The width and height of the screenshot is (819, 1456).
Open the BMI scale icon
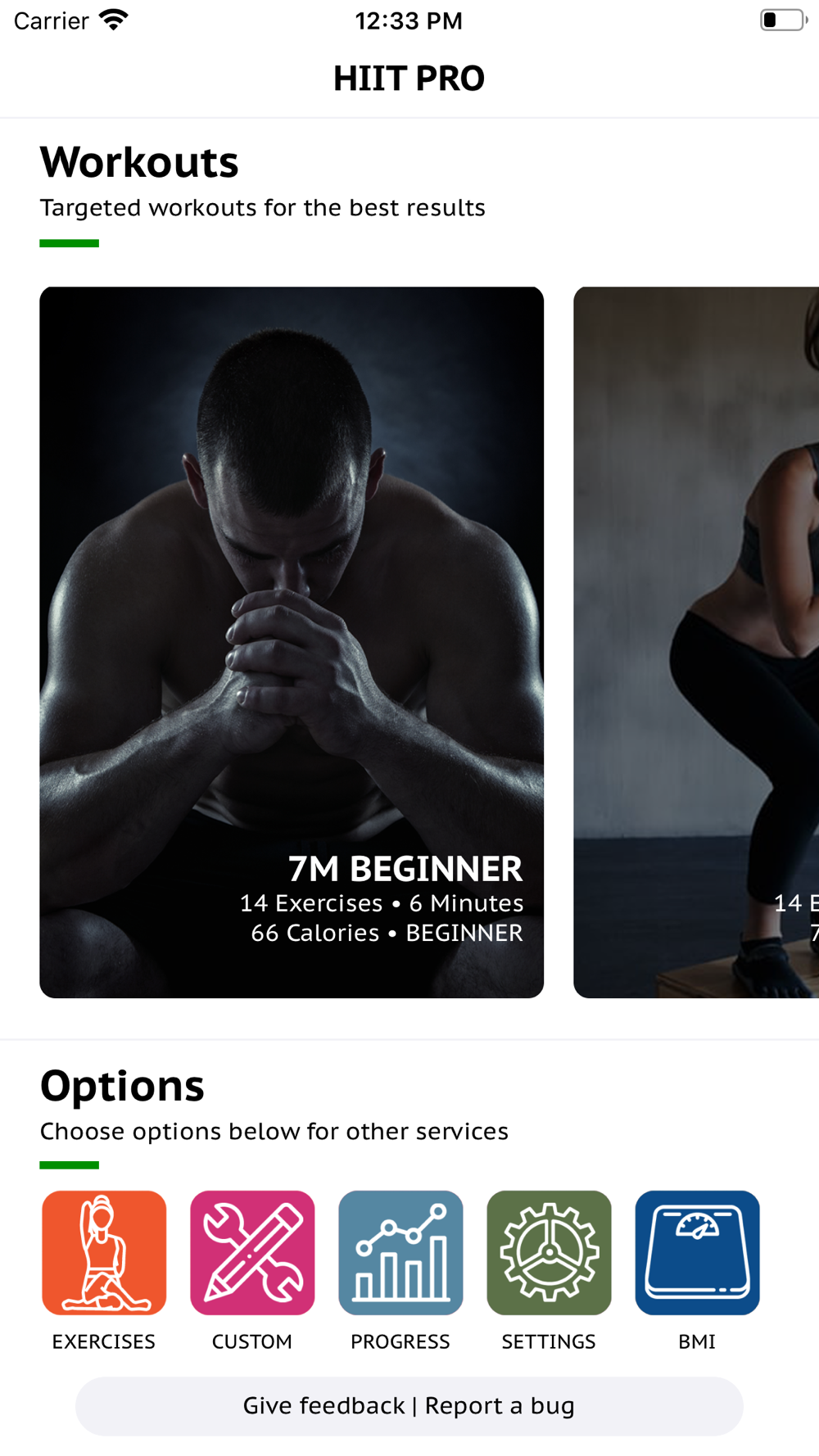[697, 1252]
